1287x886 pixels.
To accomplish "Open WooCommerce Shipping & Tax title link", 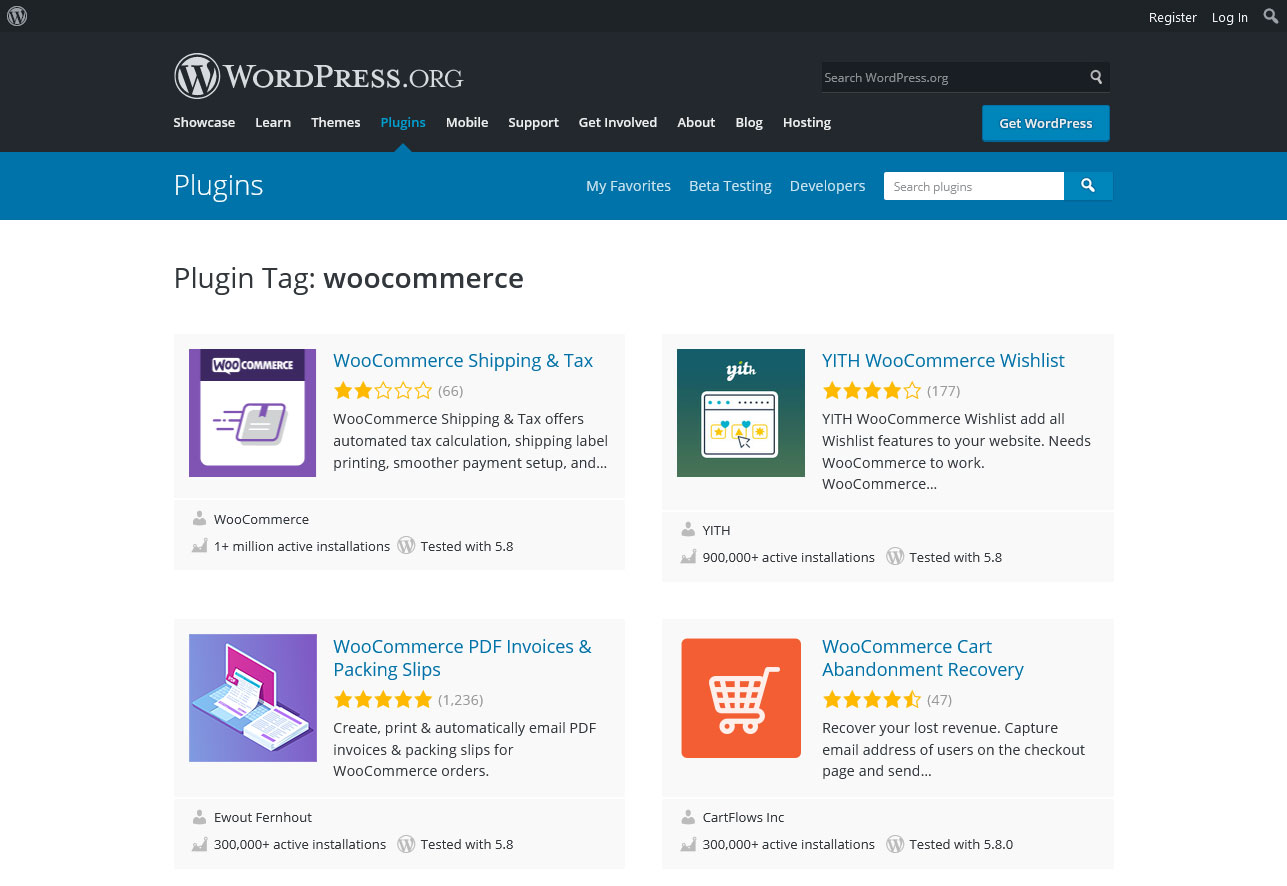I will pyautogui.click(x=463, y=361).
